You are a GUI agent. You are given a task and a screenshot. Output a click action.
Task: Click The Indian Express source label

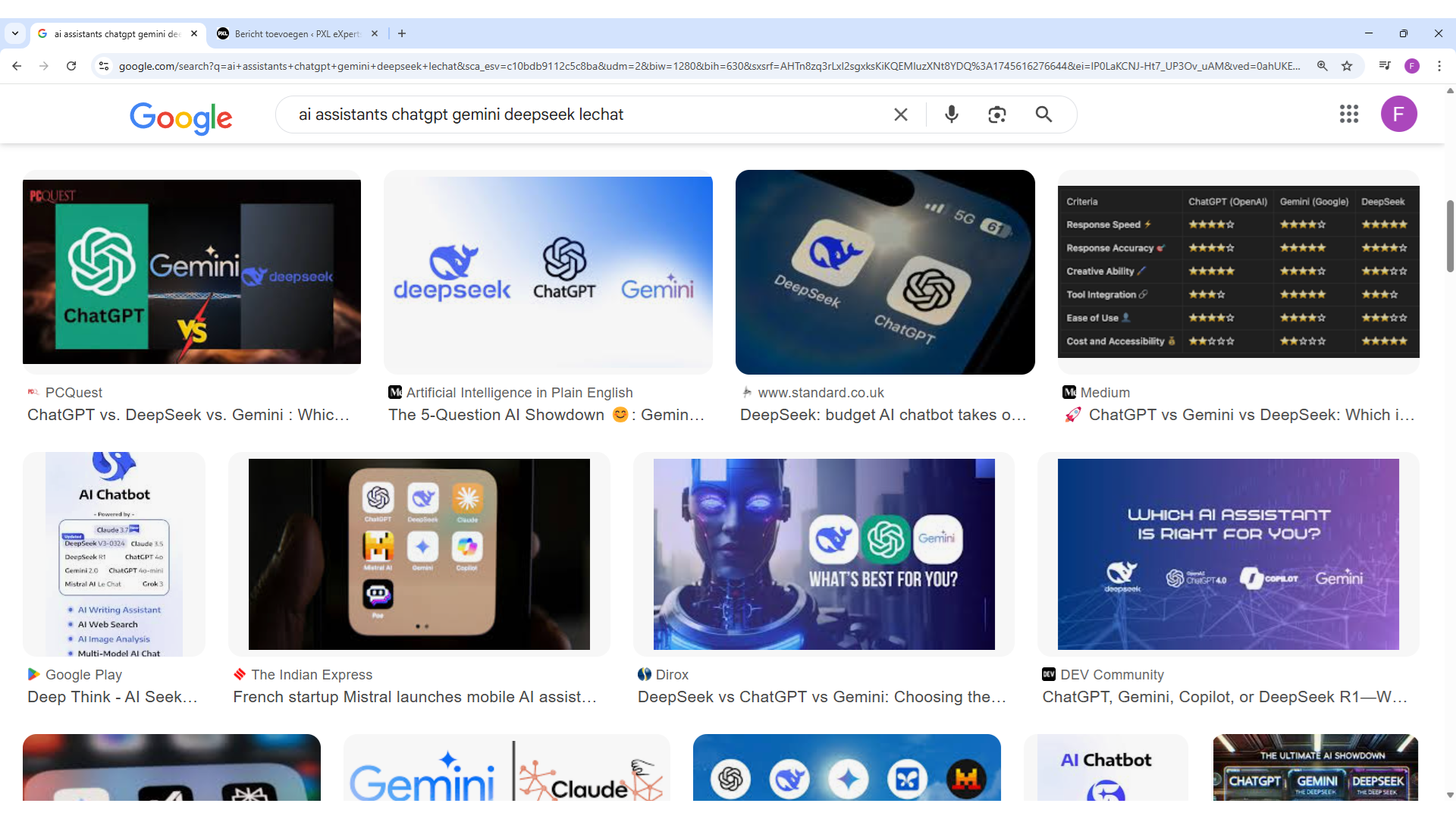pyautogui.click(x=312, y=674)
